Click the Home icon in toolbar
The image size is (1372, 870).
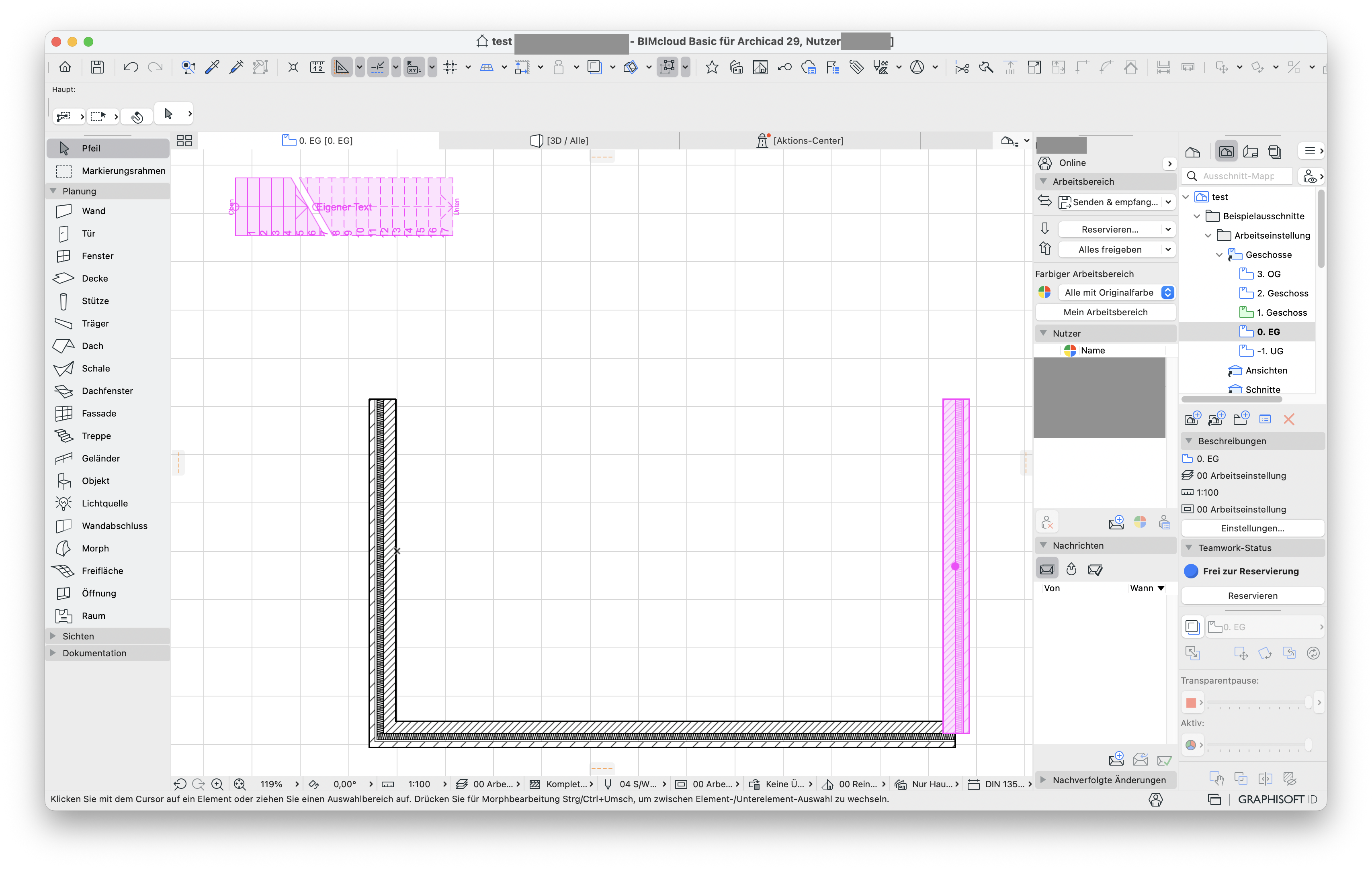pyautogui.click(x=65, y=67)
